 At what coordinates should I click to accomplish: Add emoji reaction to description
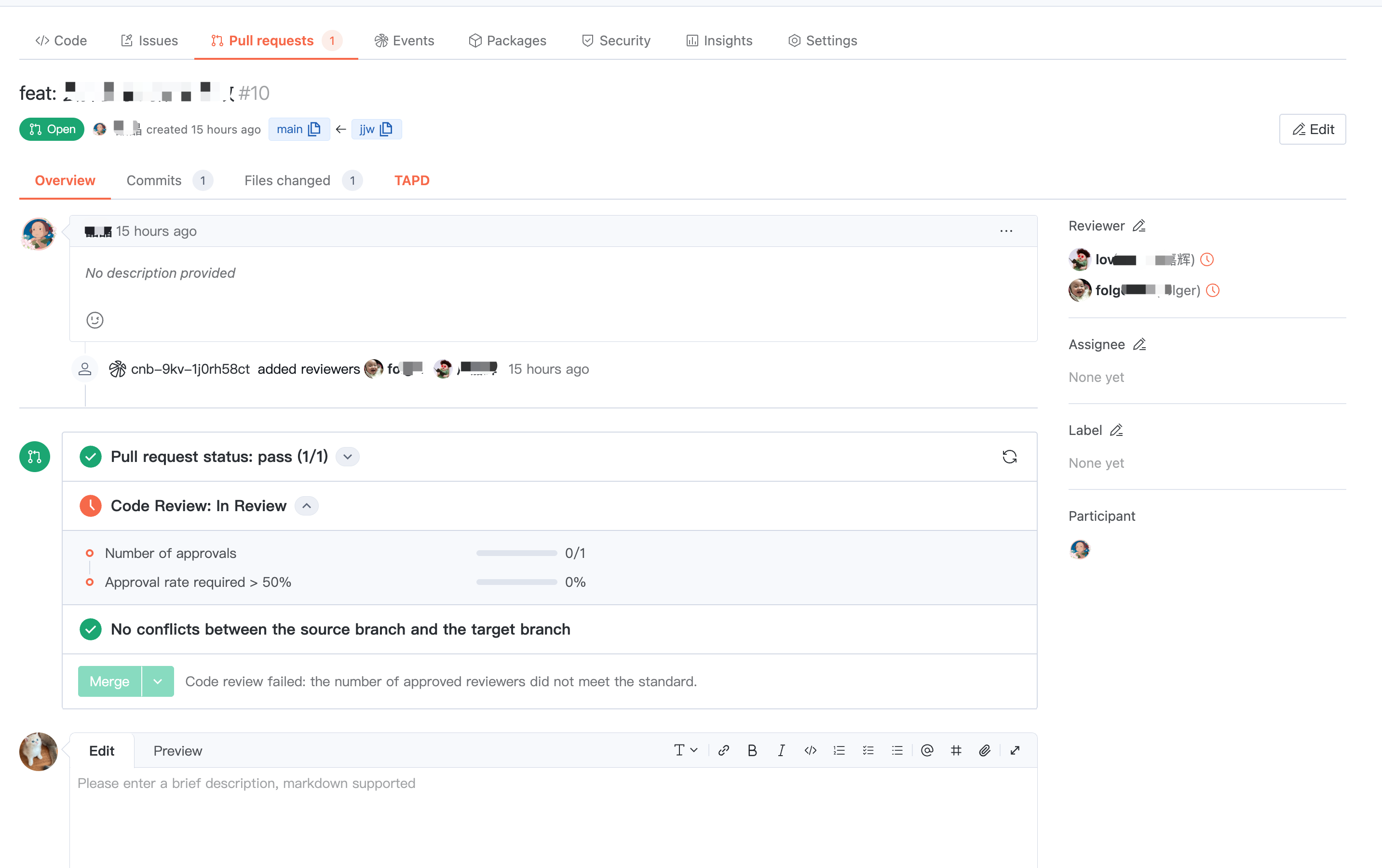(x=95, y=320)
